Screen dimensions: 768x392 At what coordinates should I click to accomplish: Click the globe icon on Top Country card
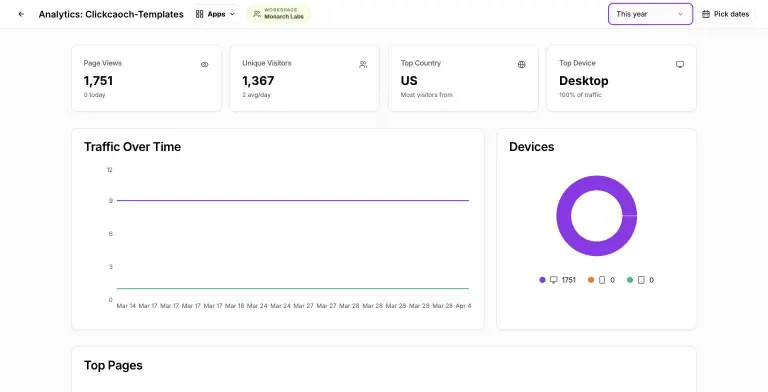click(522, 65)
